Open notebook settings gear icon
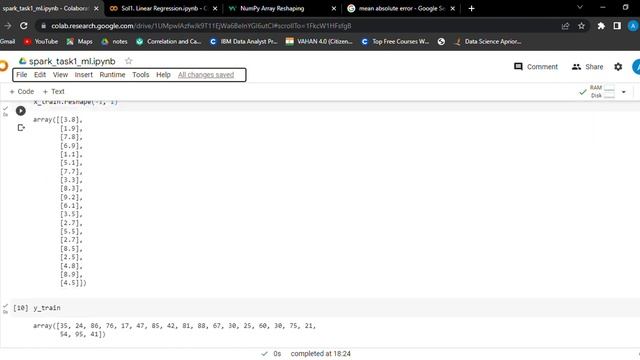640x360 pixels. click(x=618, y=67)
